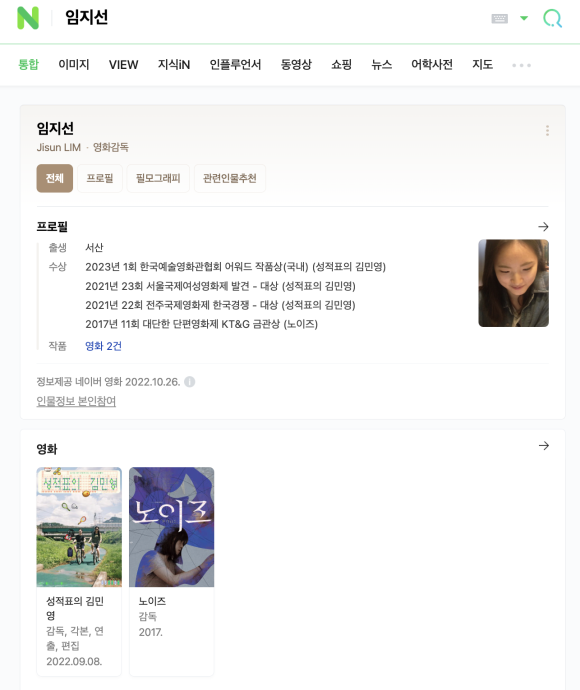Open profile details via 프로필 arrow
This screenshot has width=580, height=690.
pyautogui.click(x=543, y=227)
